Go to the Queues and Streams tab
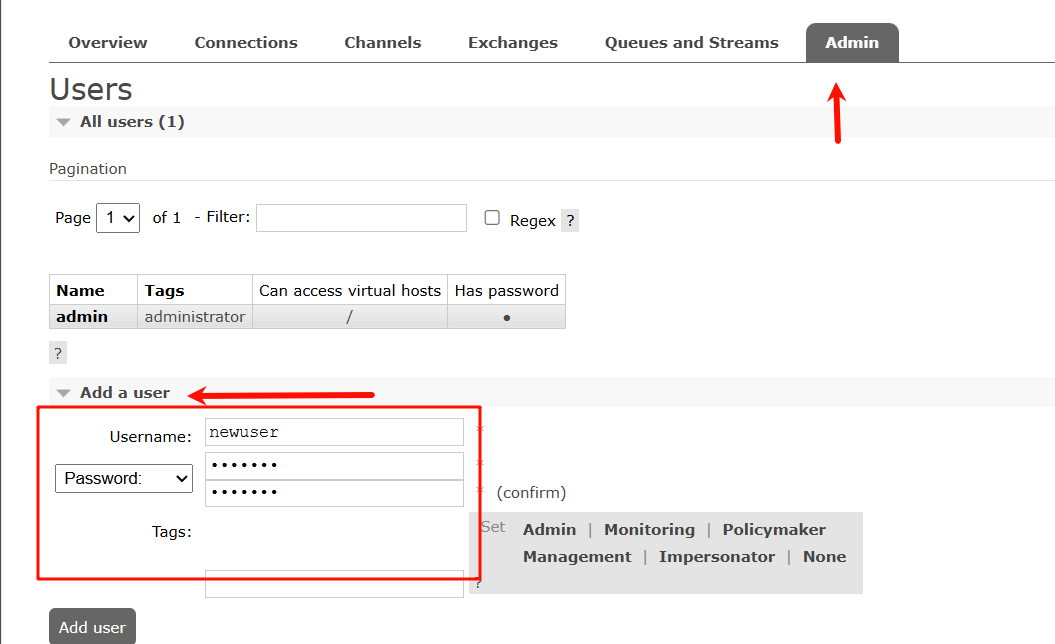1055x644 pixels. (x=691, y=43)
